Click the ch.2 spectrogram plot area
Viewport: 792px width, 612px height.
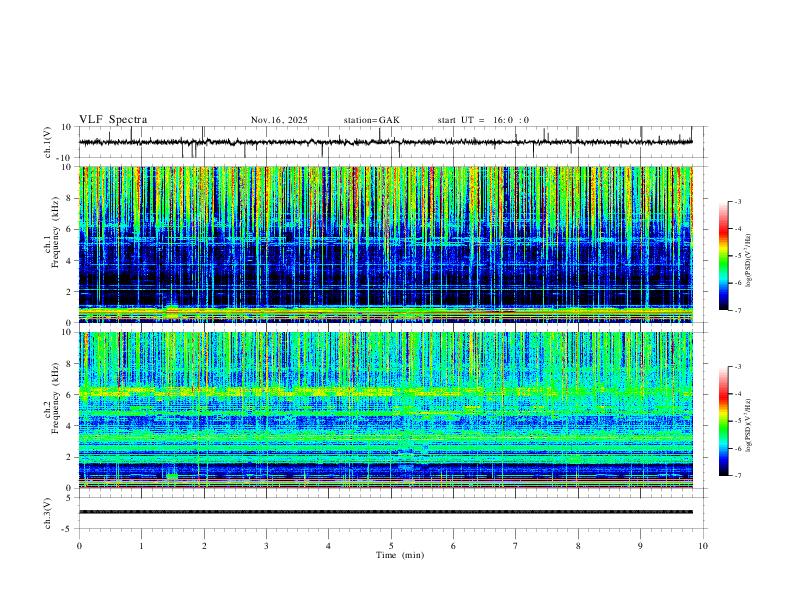click(385, 410)
